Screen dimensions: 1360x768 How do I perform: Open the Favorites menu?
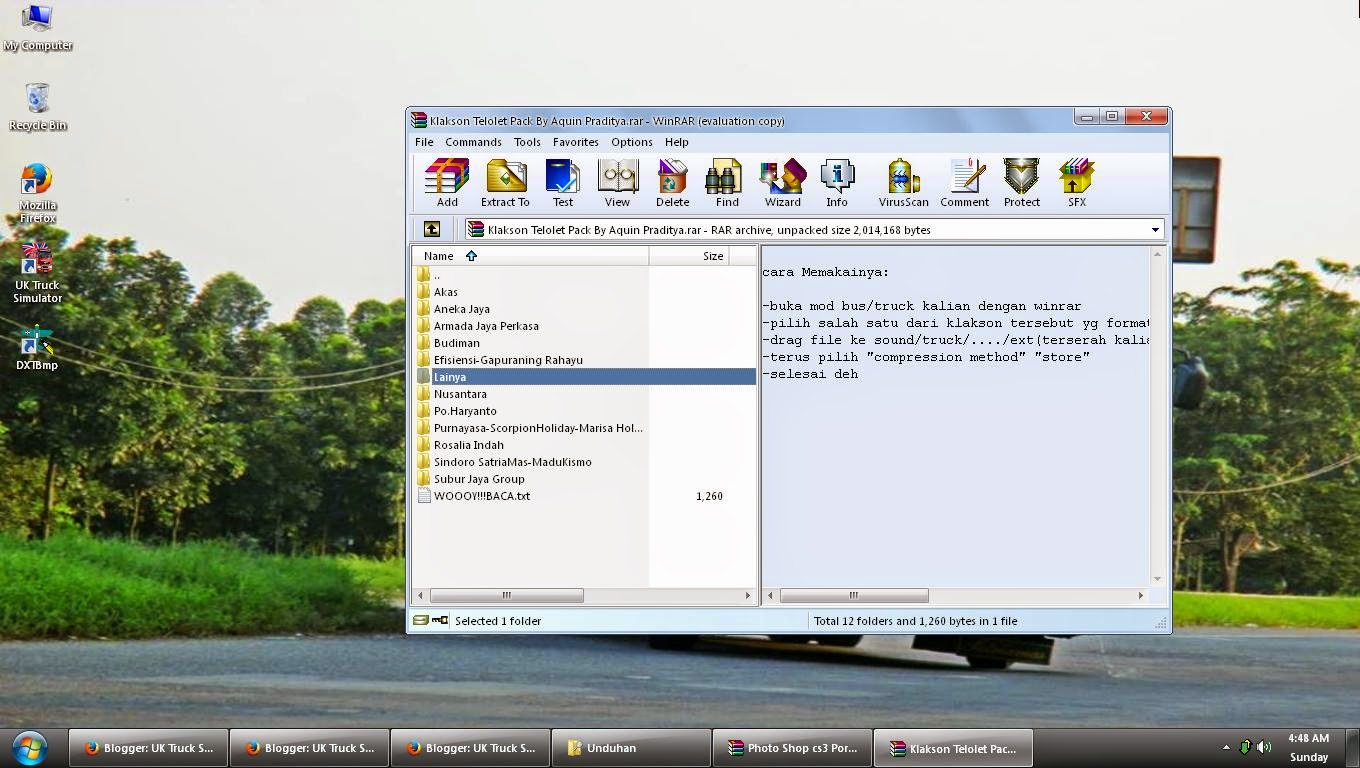tap(575, 142)
